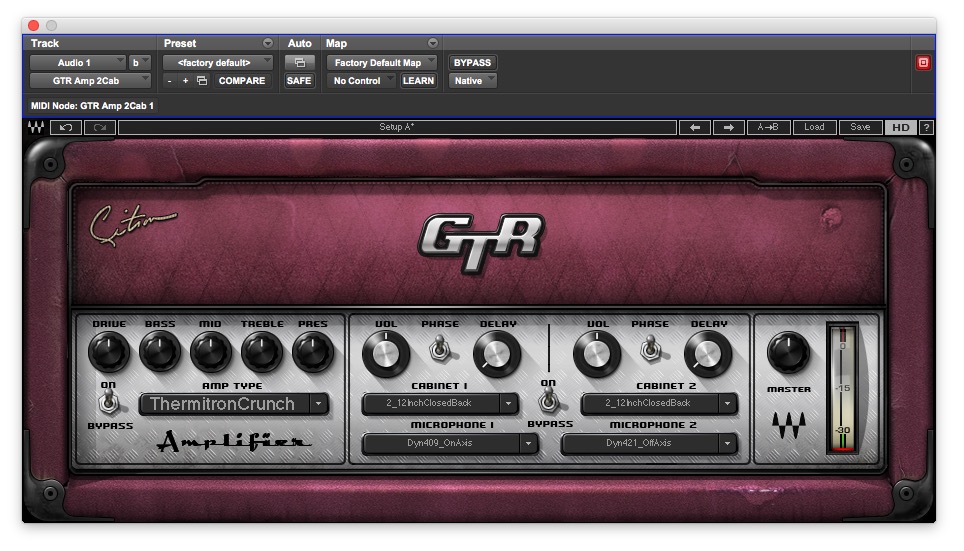Click the output level meter
The image size is (964, 551).
[x=843, y=388]
